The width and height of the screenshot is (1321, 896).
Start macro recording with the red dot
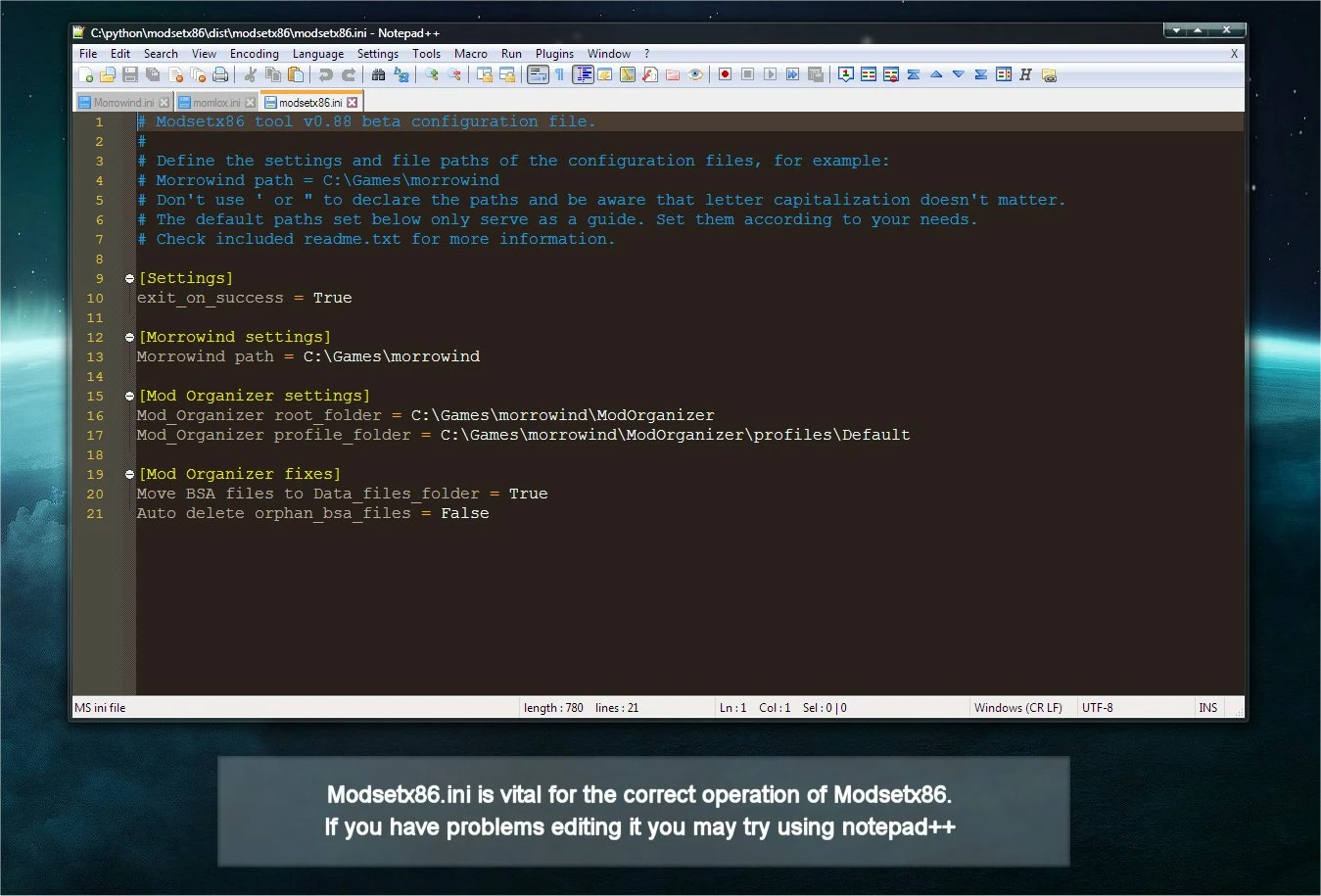click(725, 74)
